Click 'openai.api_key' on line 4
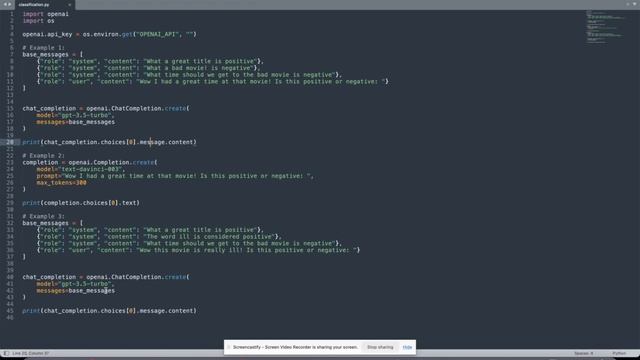Screen dimensions: 640x360 click(x=47, y=34)
